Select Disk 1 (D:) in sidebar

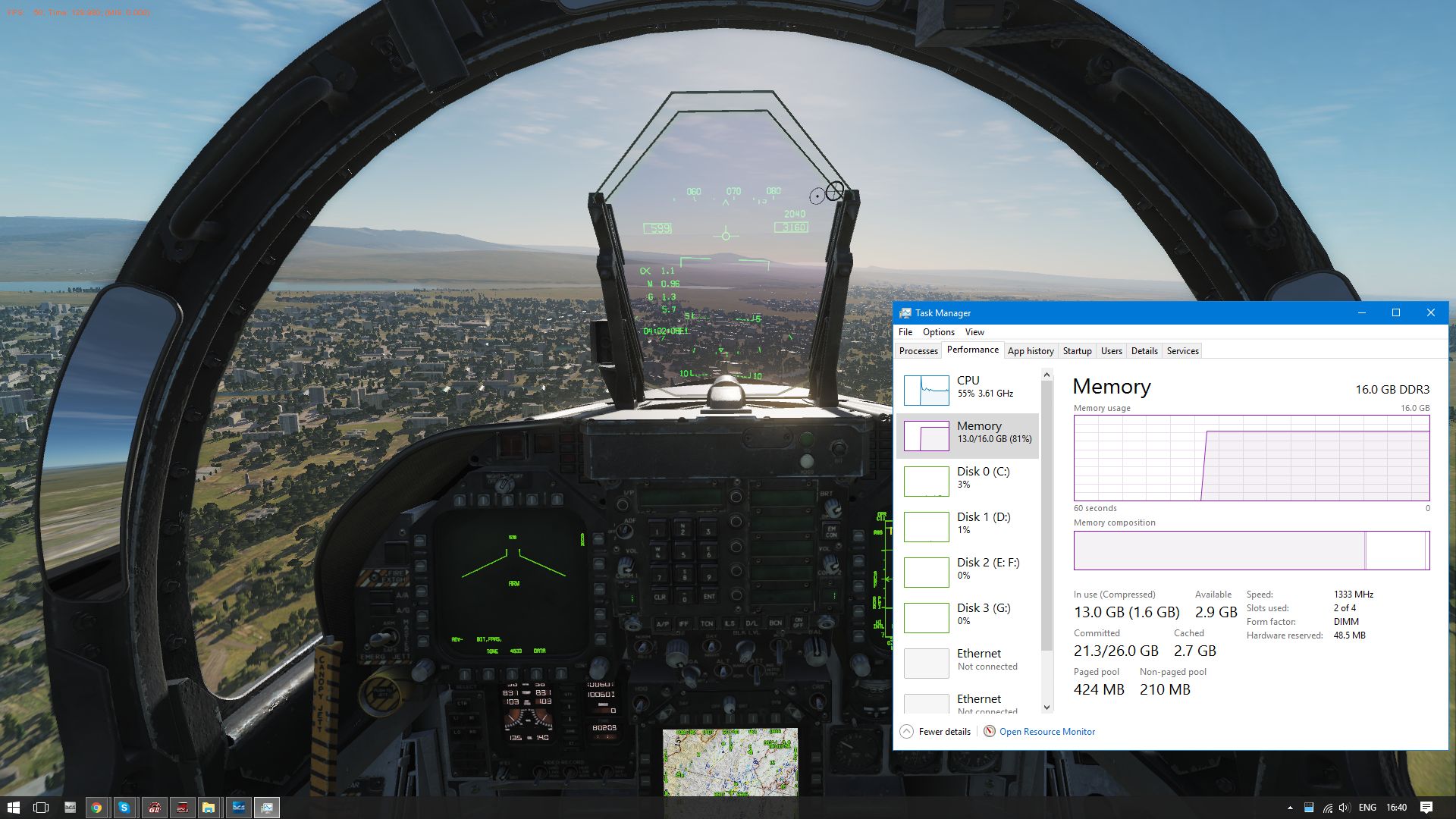968,526
